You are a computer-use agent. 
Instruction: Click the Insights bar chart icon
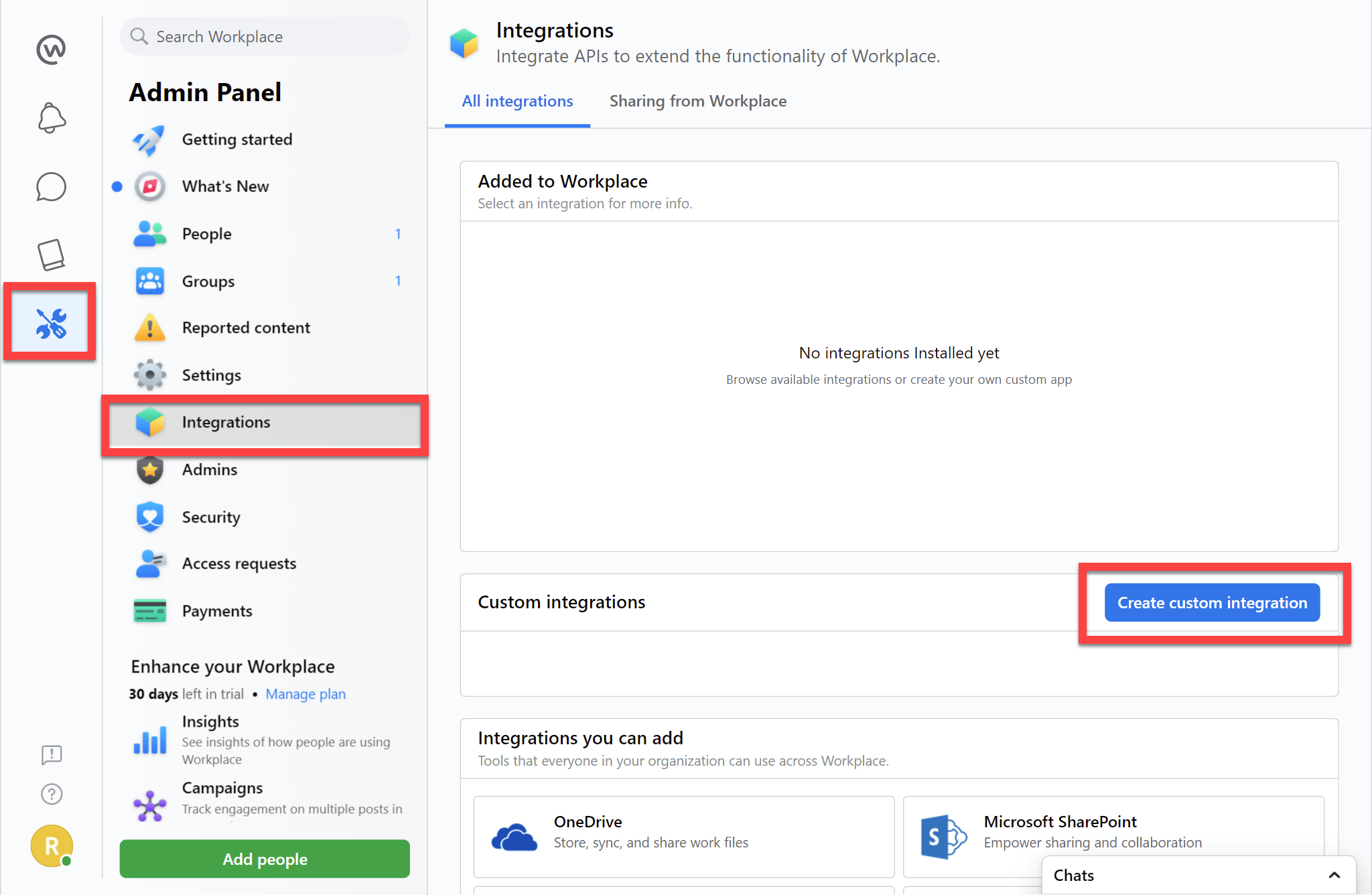(x=150, y=740)
